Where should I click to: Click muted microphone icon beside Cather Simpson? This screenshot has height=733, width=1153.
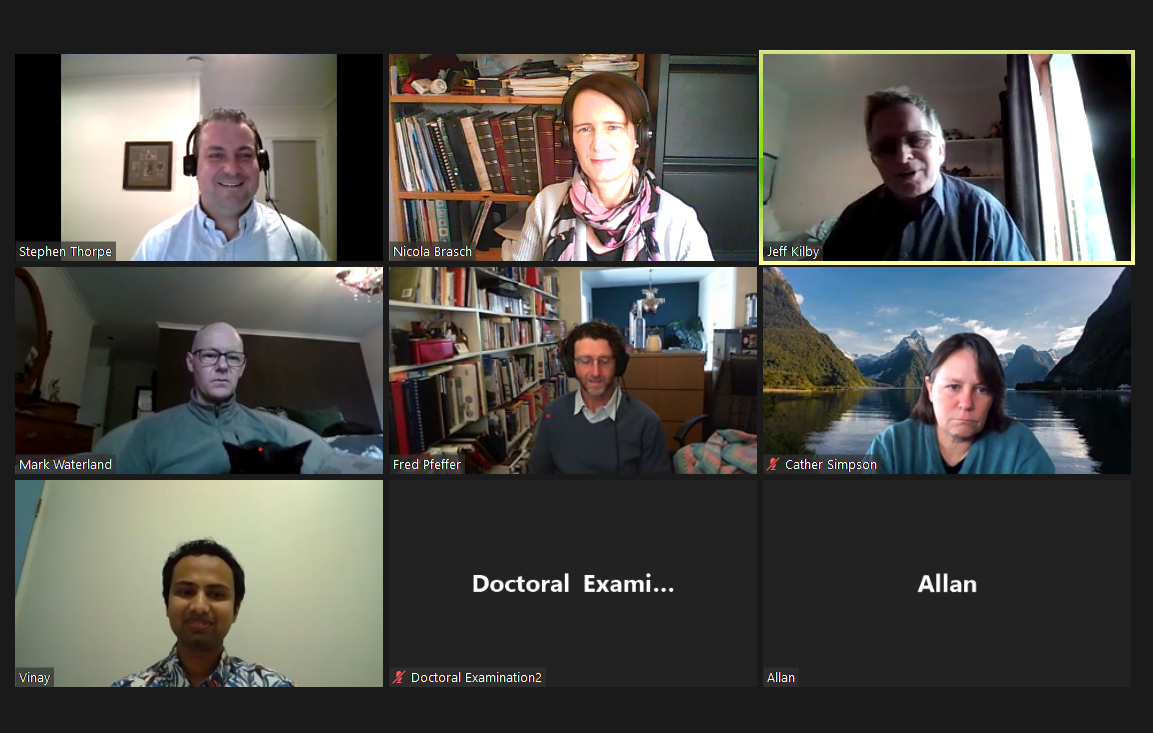773,465
